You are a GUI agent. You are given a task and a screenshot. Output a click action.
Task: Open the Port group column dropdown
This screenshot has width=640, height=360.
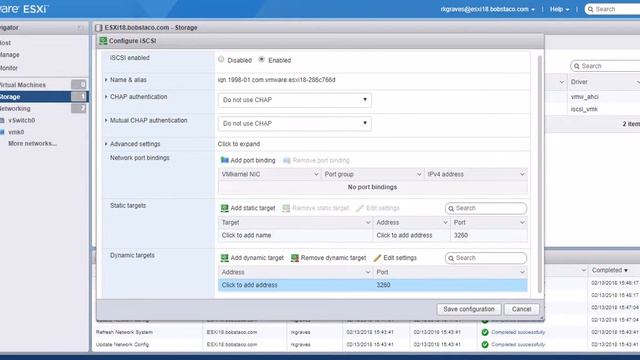click(x=419, y=174)
